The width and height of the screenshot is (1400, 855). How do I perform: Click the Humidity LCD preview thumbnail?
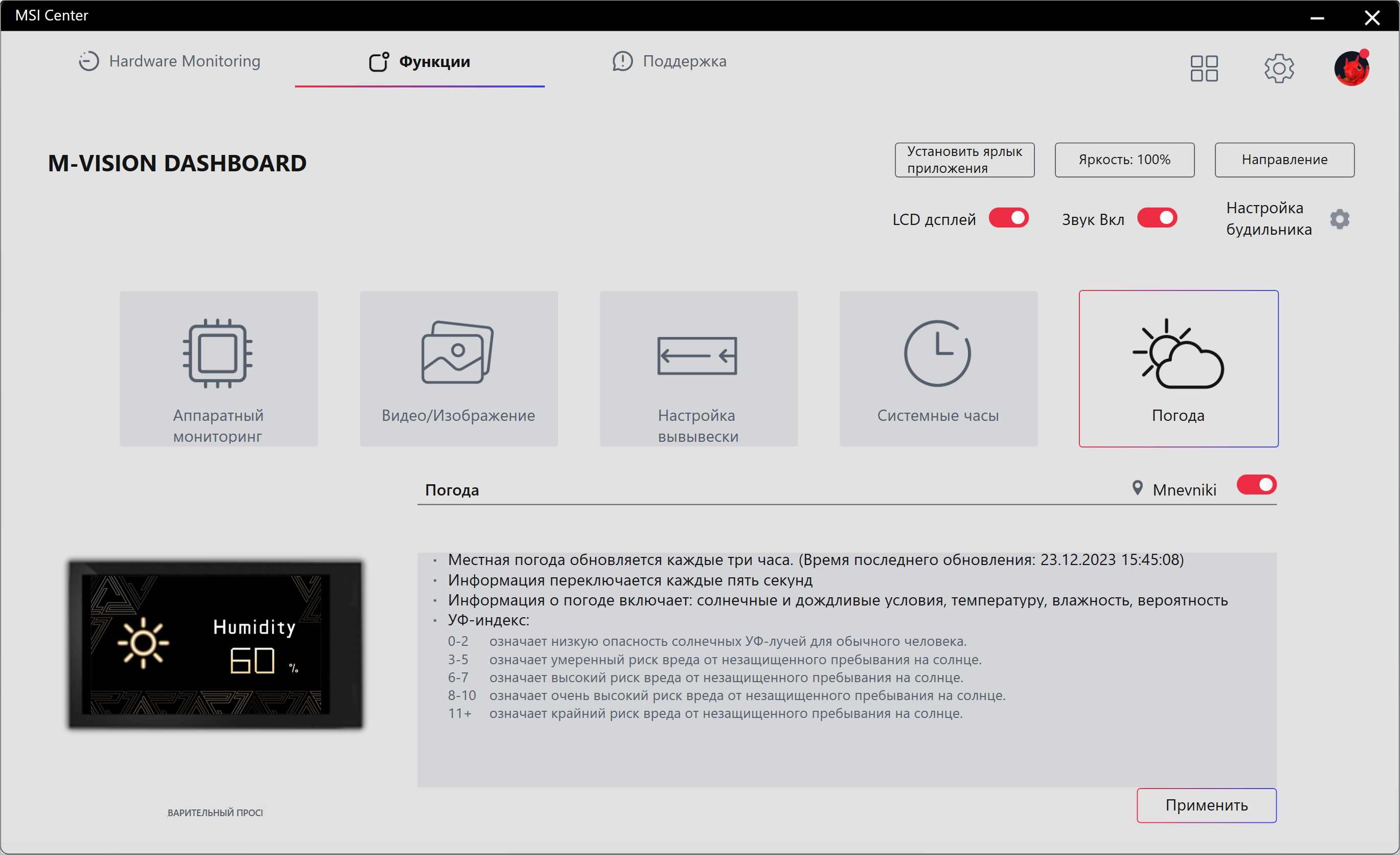pyautogui.click(x=215, y=644)
